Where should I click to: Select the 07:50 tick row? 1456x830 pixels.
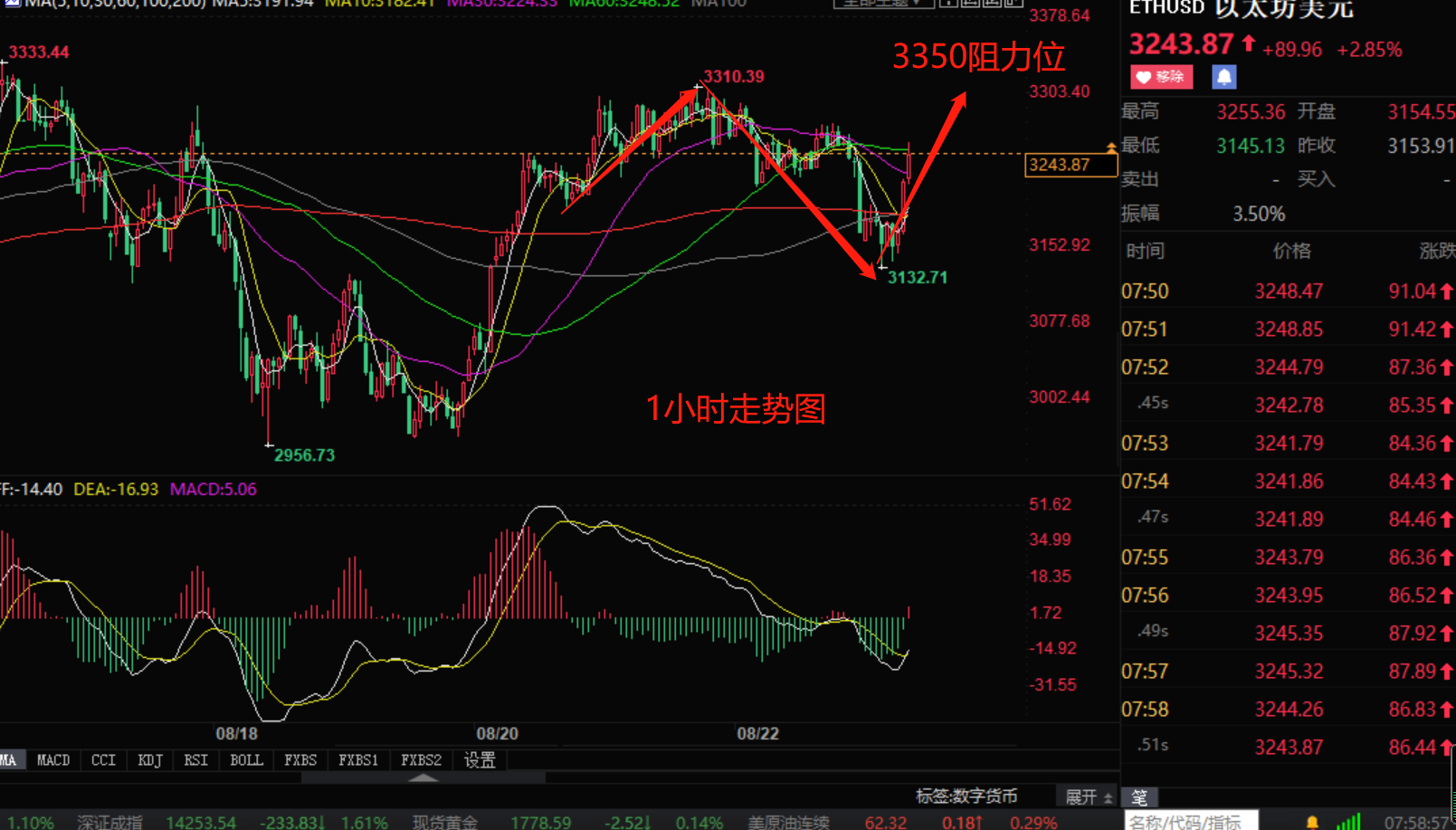click(x=1288, y=291)
